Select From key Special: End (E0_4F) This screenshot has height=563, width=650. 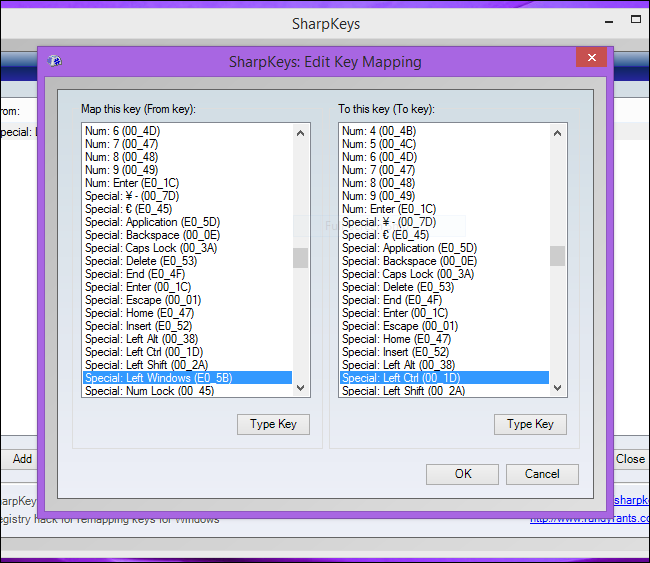click(x=187, y=274)
